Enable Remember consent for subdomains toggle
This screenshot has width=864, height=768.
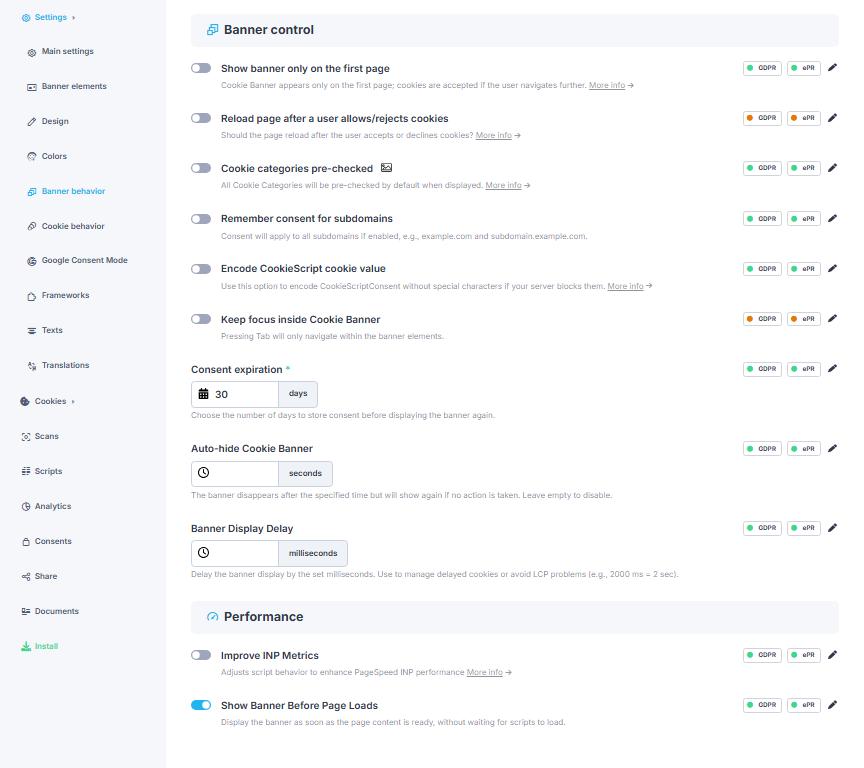[201, 219]
